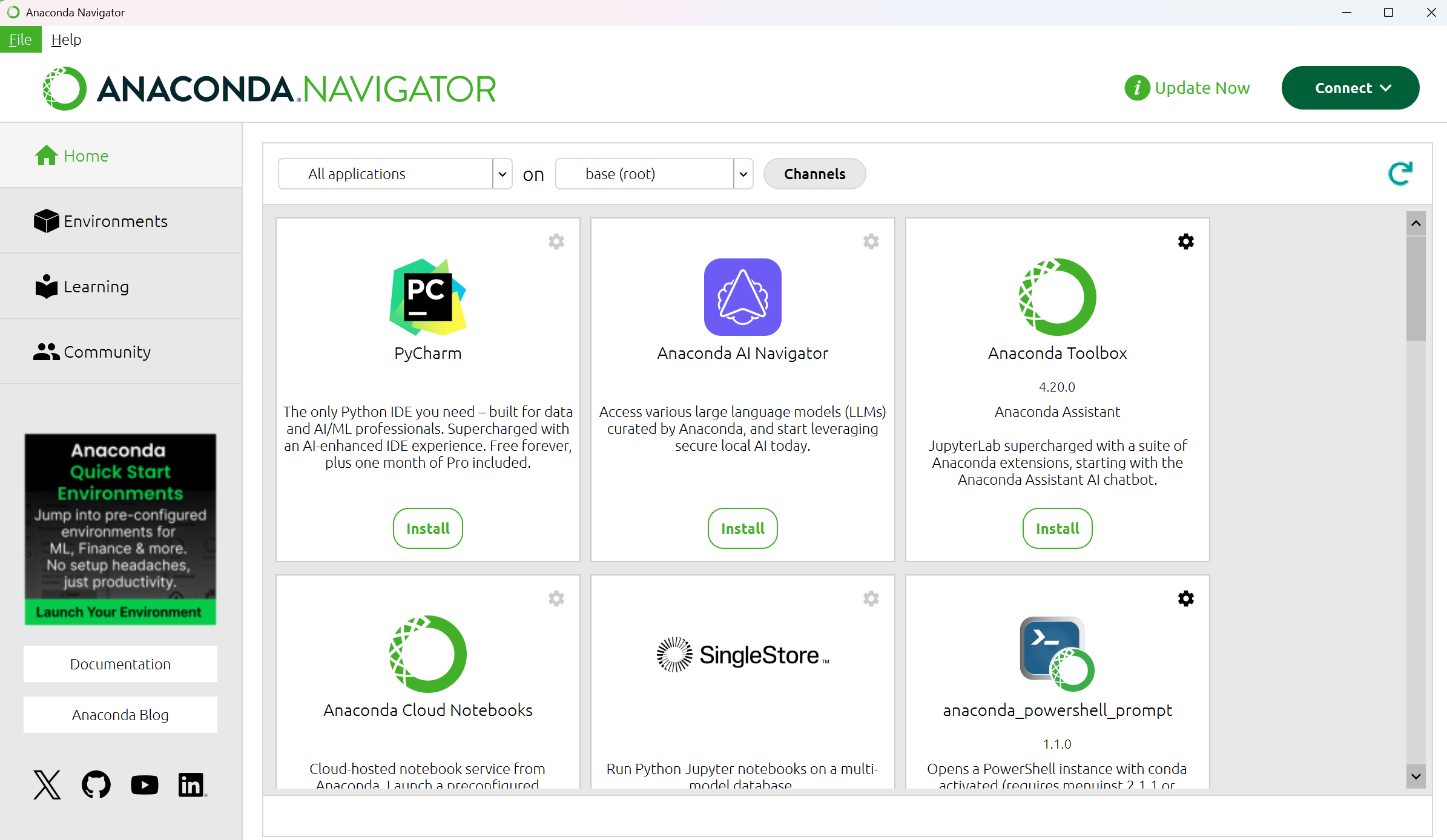The height and width of the screenshot is (840, 1447).
Task: Open the Channels dialog
Action: coord(814,174)
